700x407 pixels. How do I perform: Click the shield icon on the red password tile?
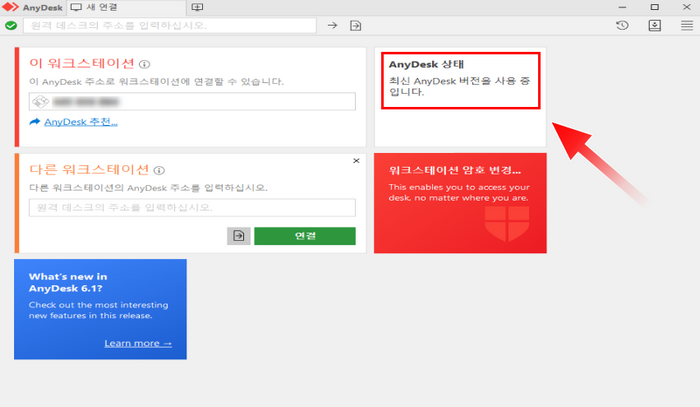pos(507,223)
